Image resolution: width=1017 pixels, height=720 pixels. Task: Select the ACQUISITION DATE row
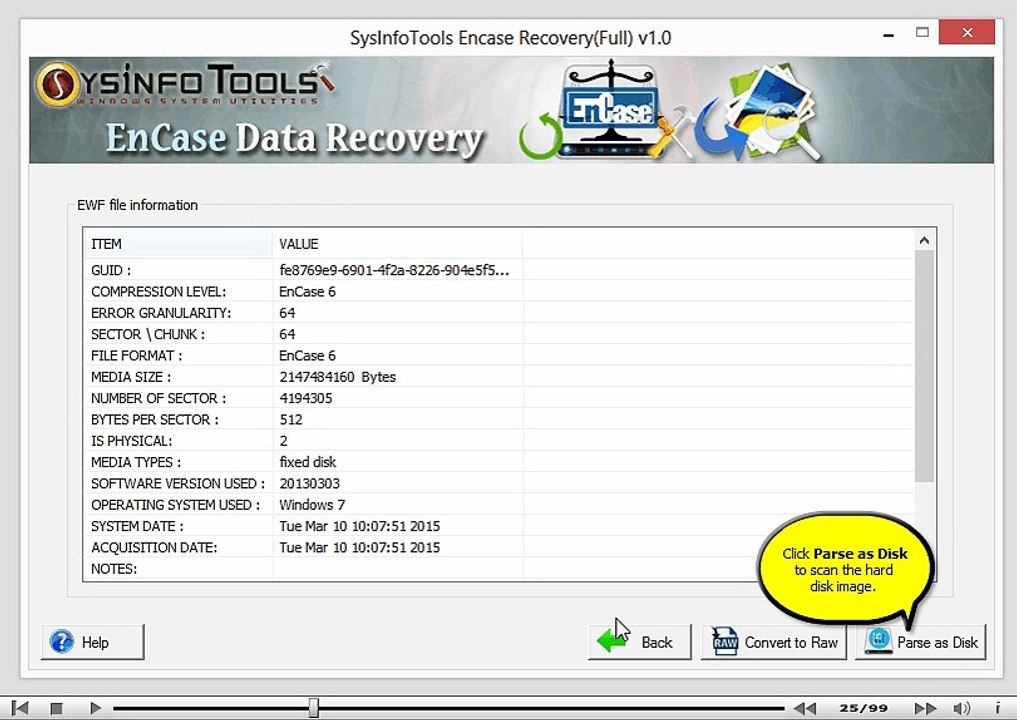pyautogui.click(x=499, y=548)
